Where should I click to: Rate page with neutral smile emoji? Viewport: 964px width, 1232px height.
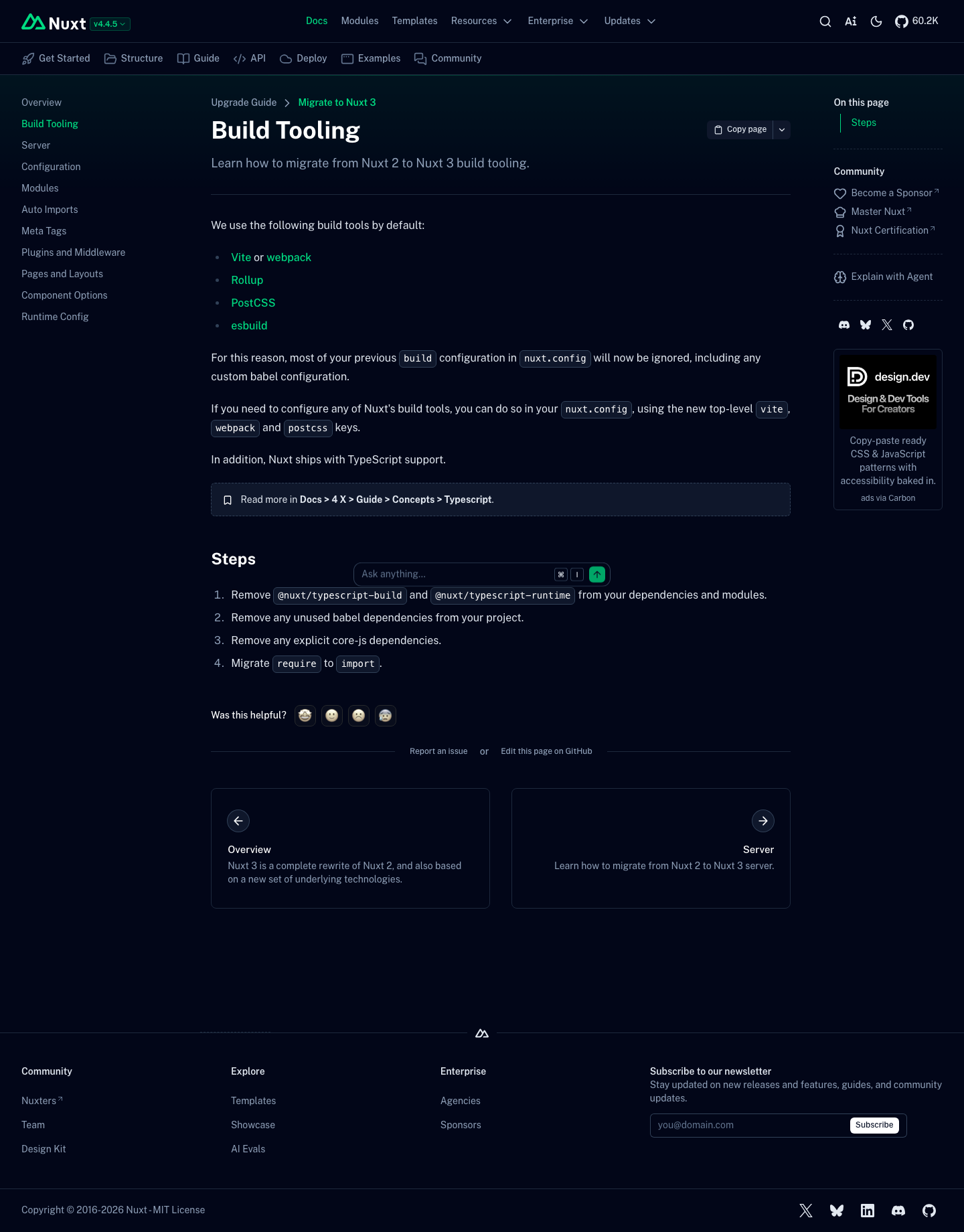point(332,716)
